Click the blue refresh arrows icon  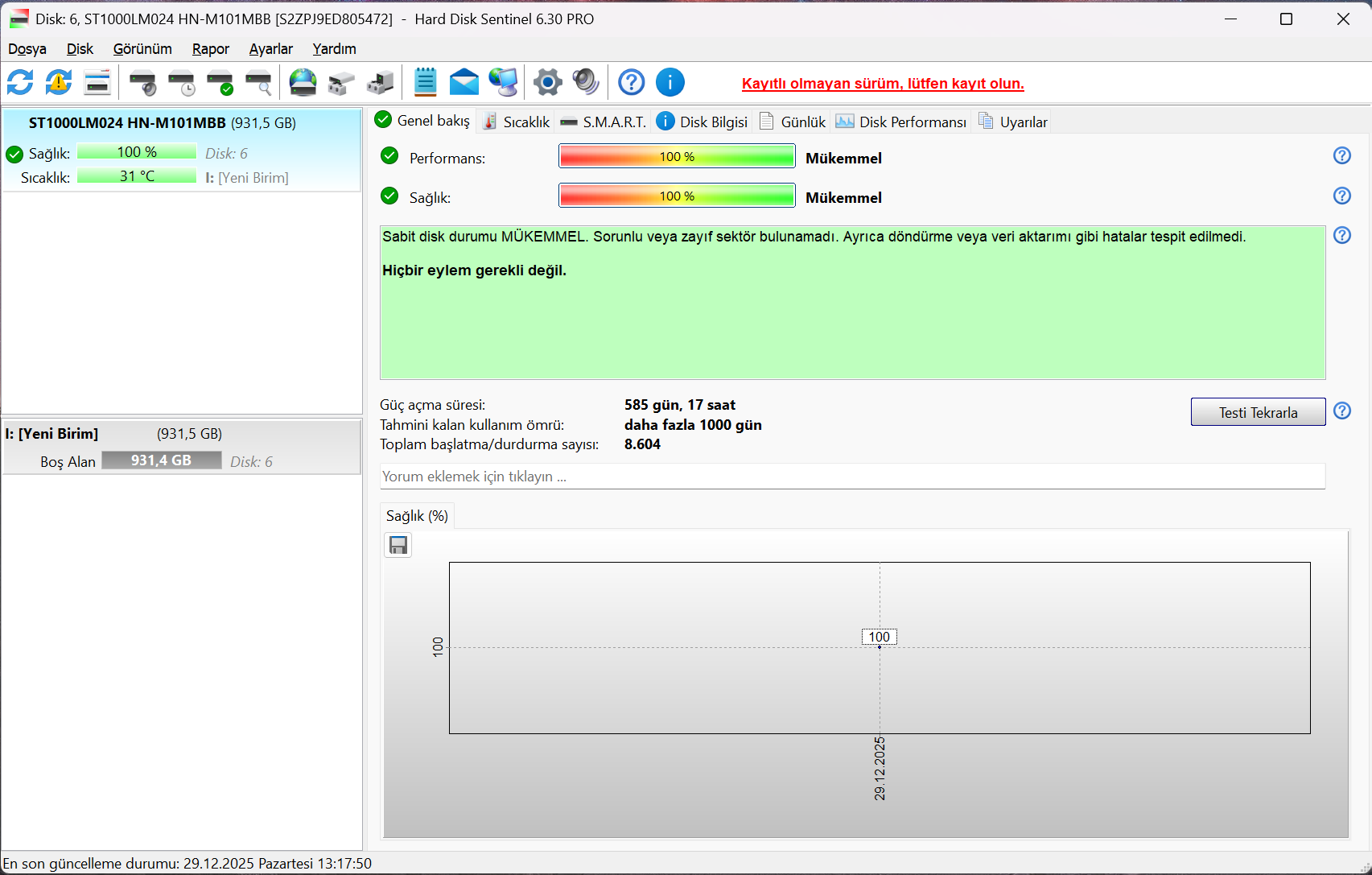pos(20,82)
